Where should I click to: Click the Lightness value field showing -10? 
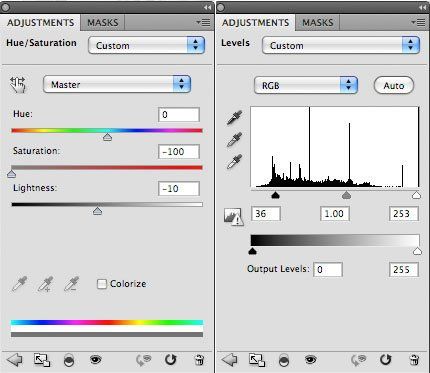[x=179, y=189]
